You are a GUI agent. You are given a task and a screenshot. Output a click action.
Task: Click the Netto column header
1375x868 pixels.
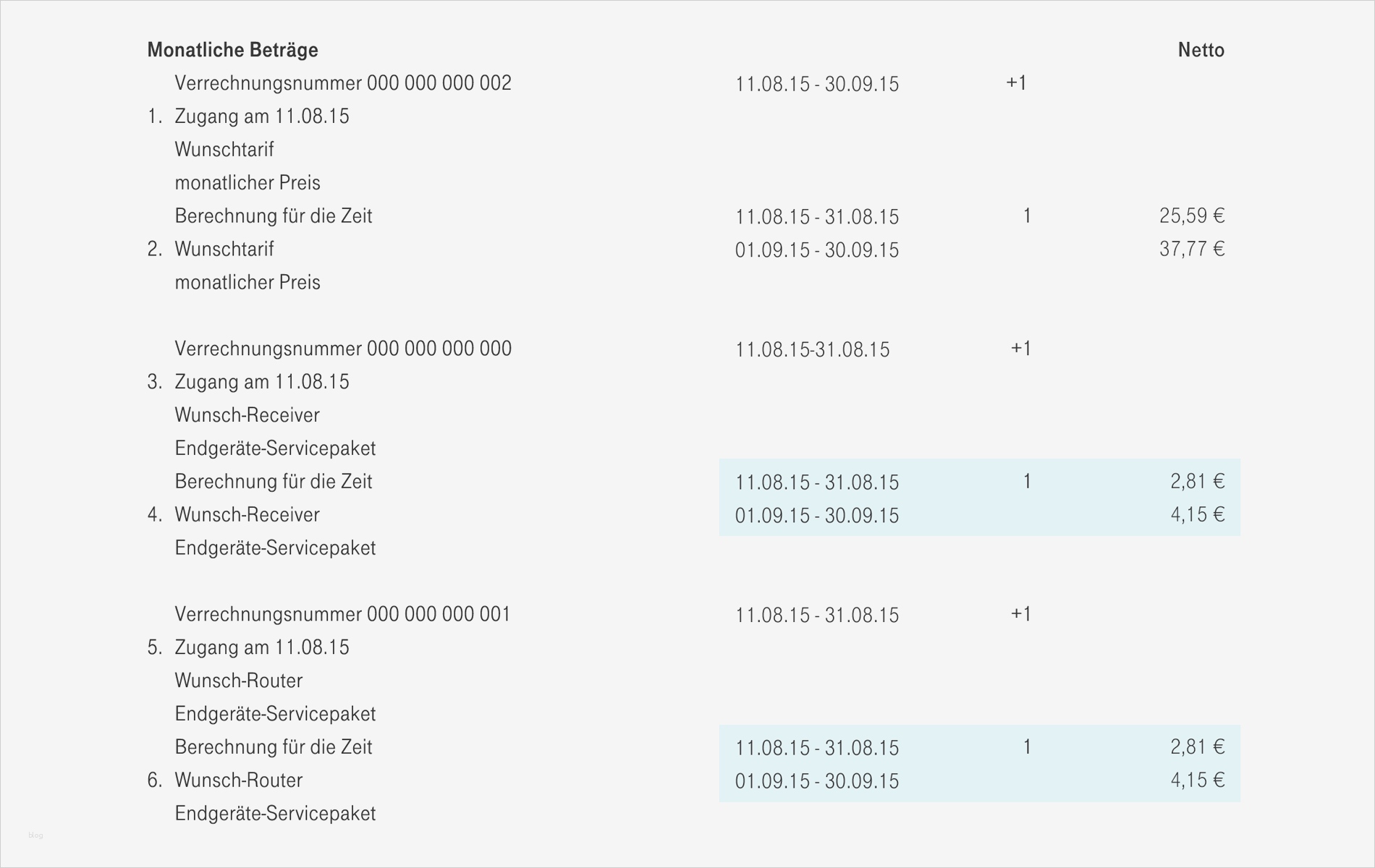(x=1201, y=50)
